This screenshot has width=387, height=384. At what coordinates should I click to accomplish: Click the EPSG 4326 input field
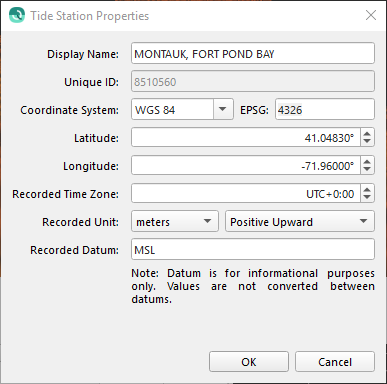coord(325,109)
